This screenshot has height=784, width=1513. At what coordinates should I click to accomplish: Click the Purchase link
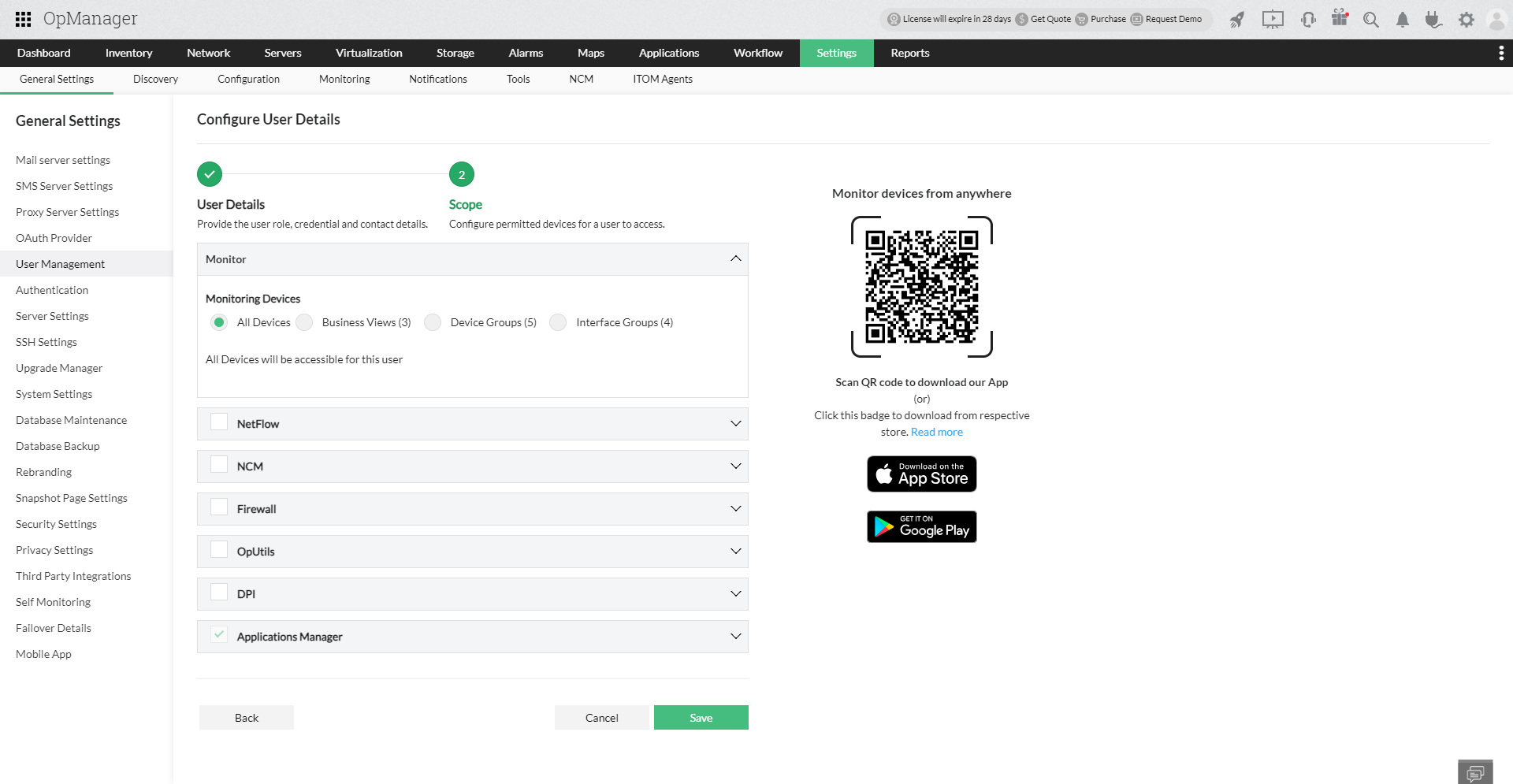coord(1109,20)
